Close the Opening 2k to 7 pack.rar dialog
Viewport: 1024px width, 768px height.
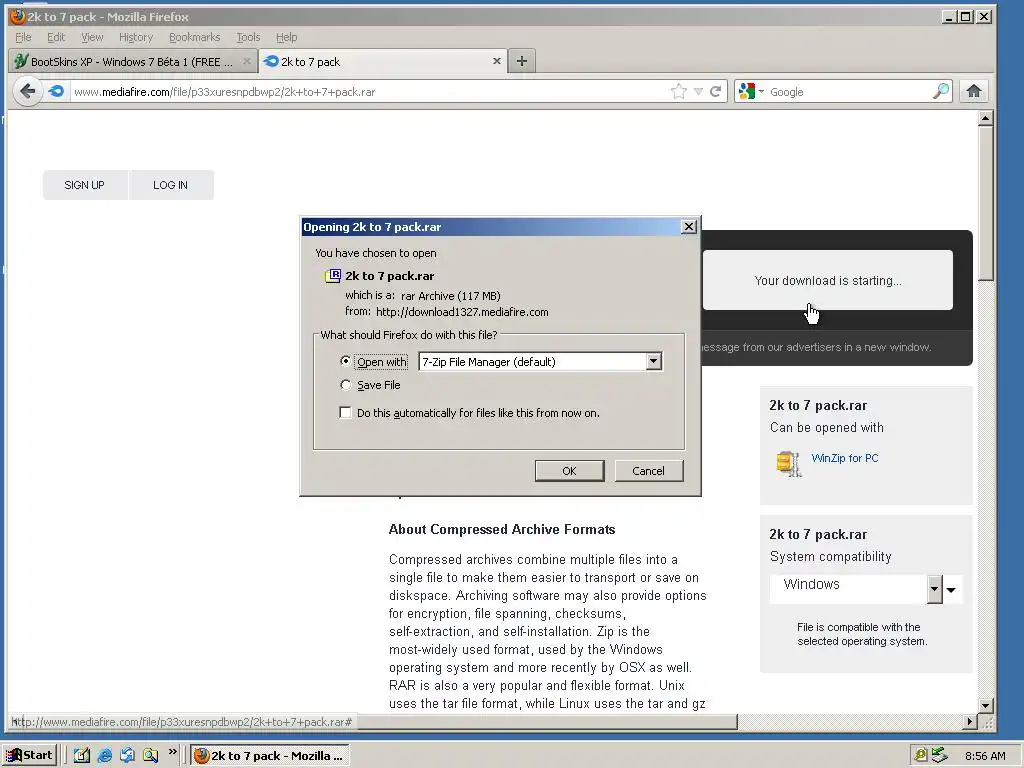(688, 227)
